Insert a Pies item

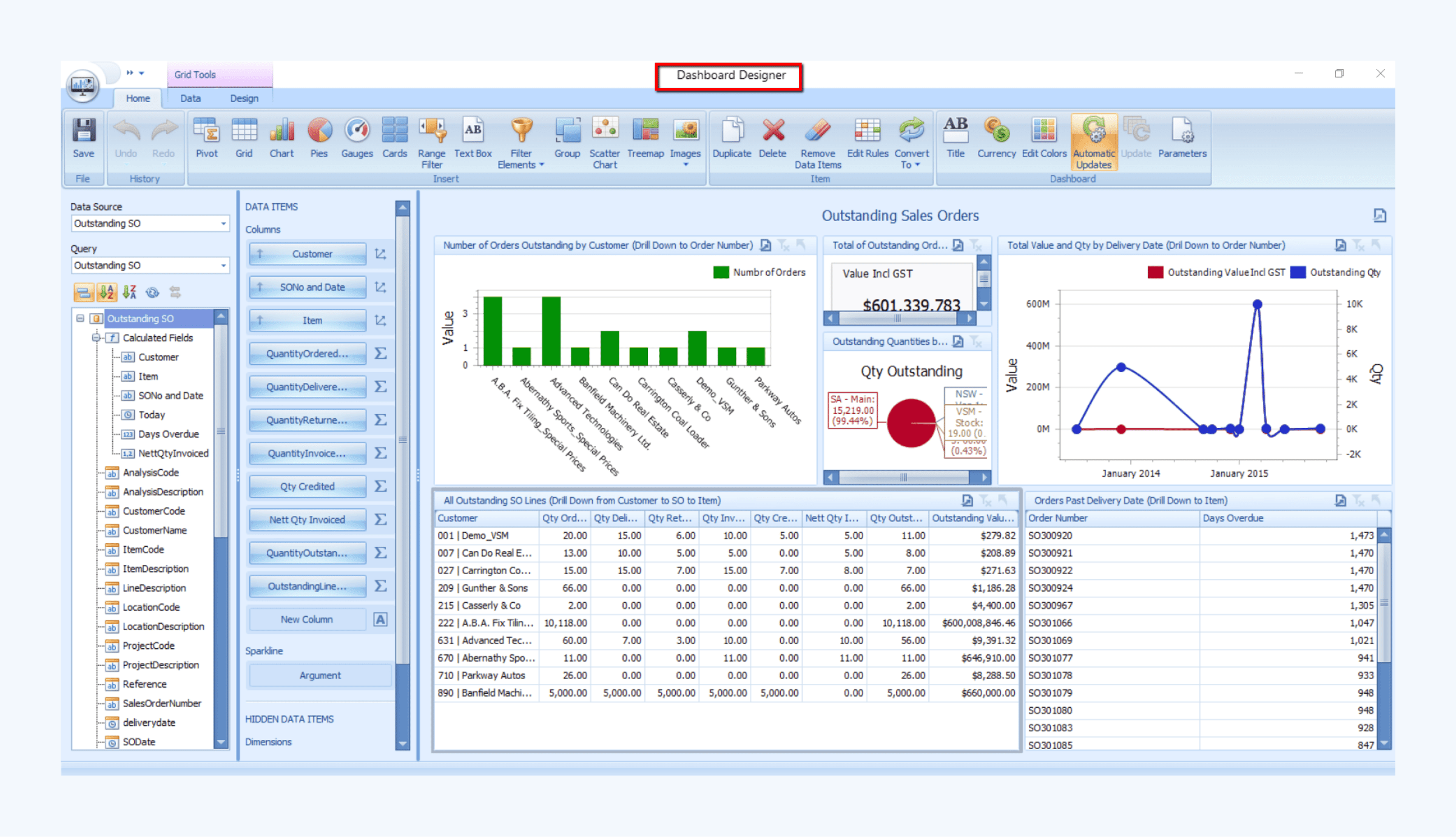(x=319, y=138)
